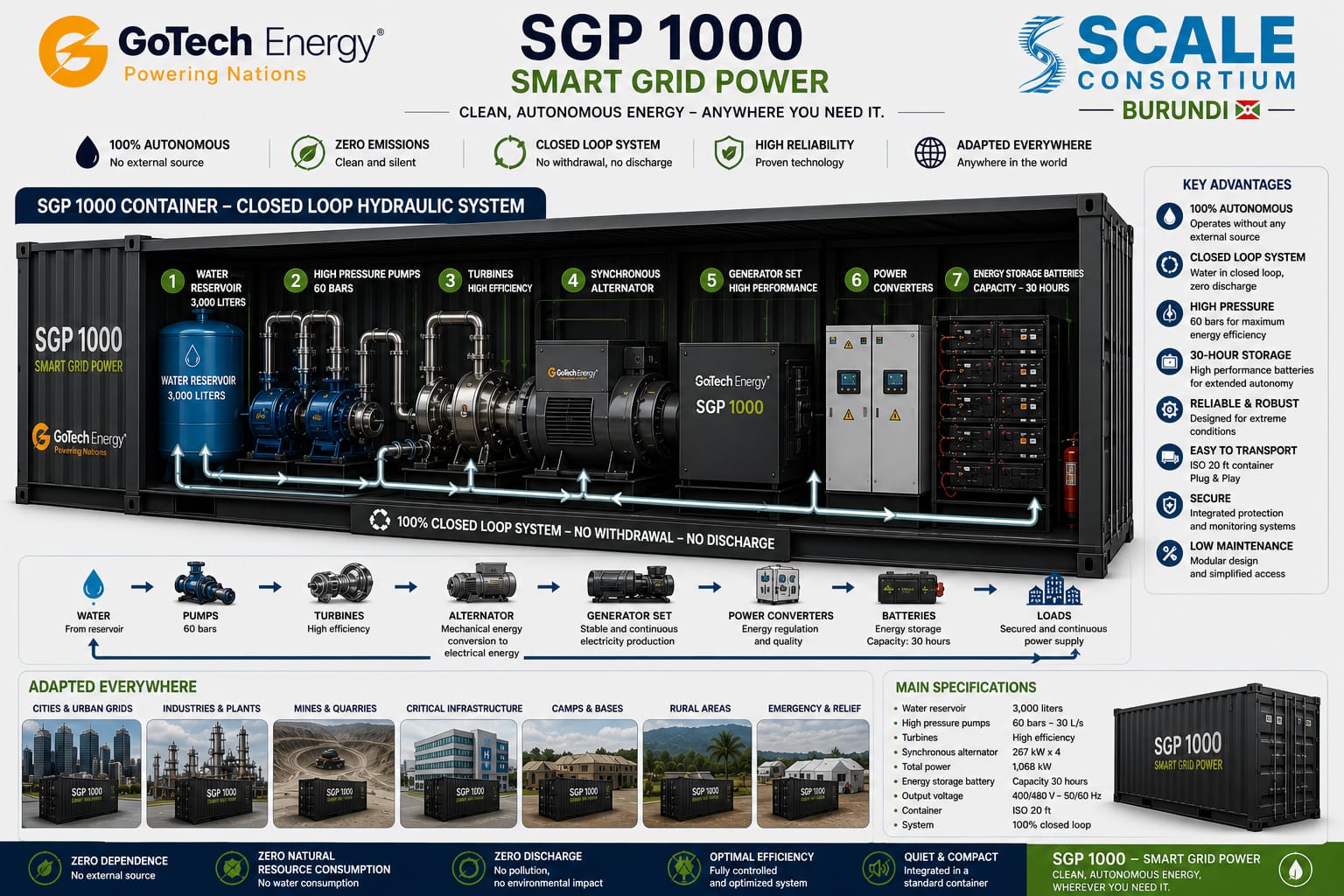Click the '267 kW x 4' alternator value
This screenshot has width=1344, height=896.
click(x=1036, y=752)
